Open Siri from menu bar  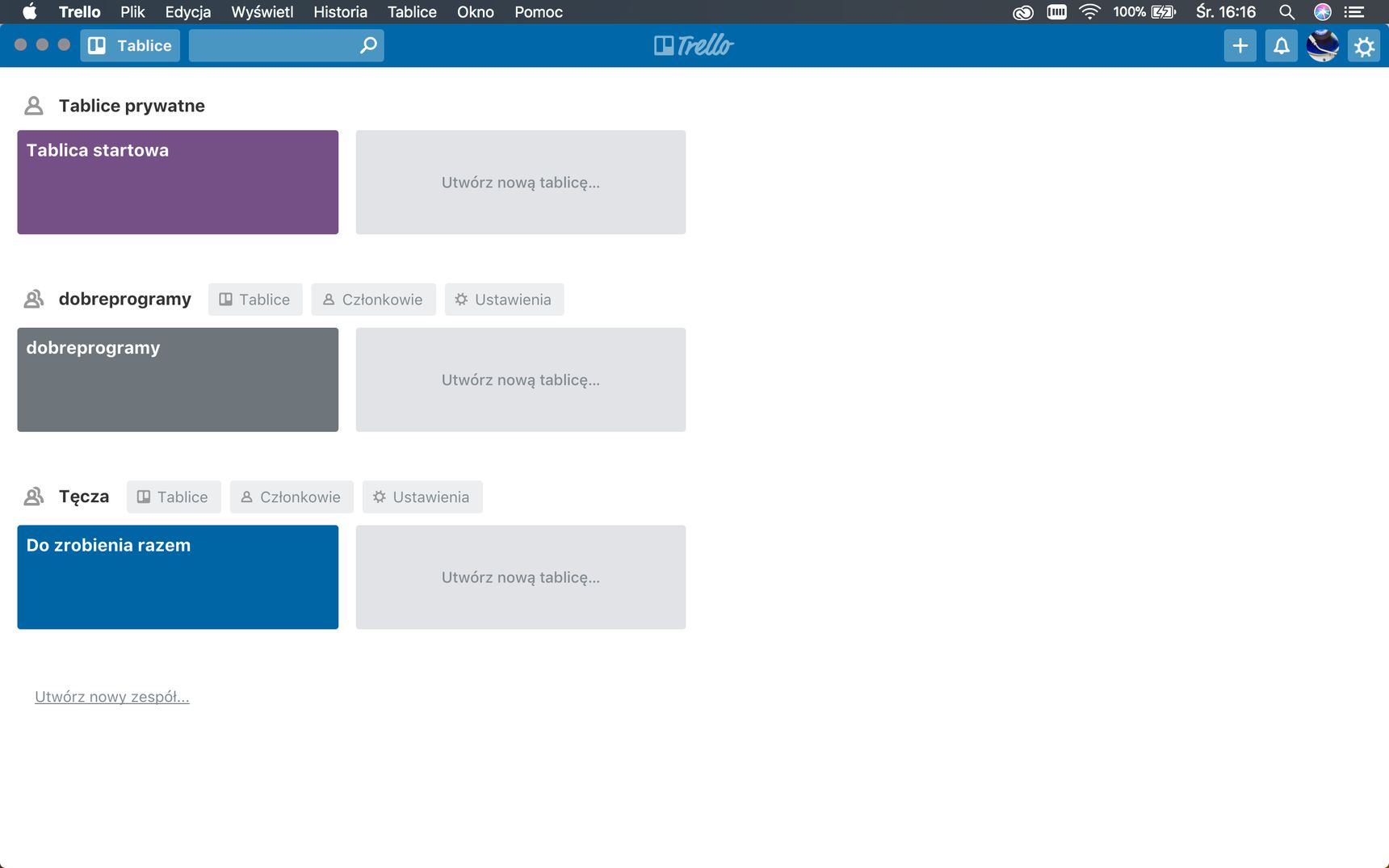(x=1322, y=11)
